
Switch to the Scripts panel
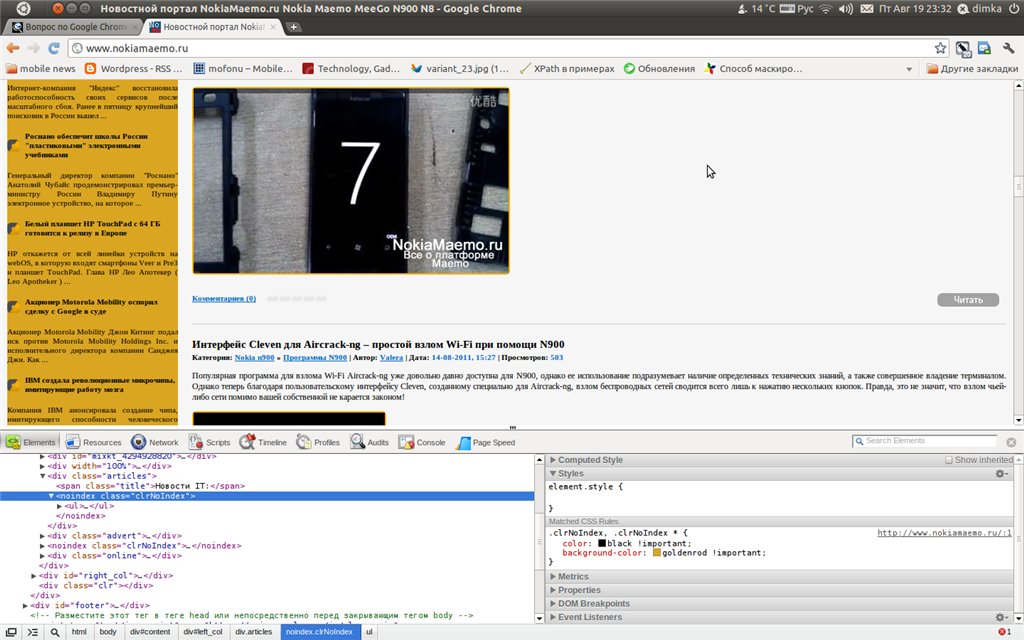[x=209, y=442]
